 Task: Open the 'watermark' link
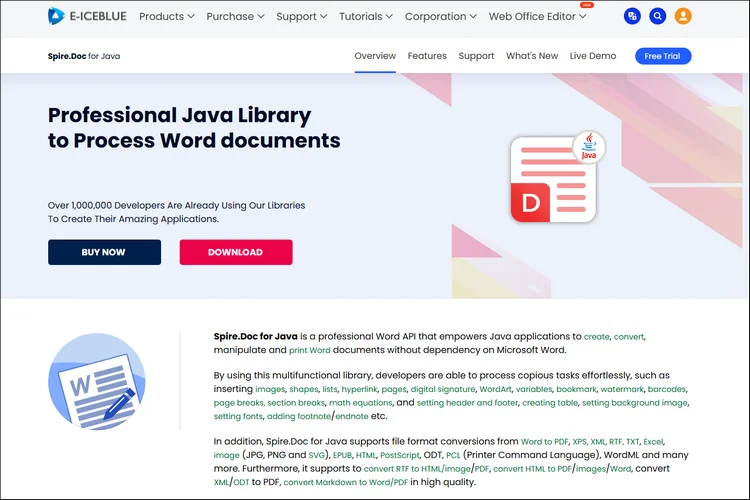tap(622, 389)
